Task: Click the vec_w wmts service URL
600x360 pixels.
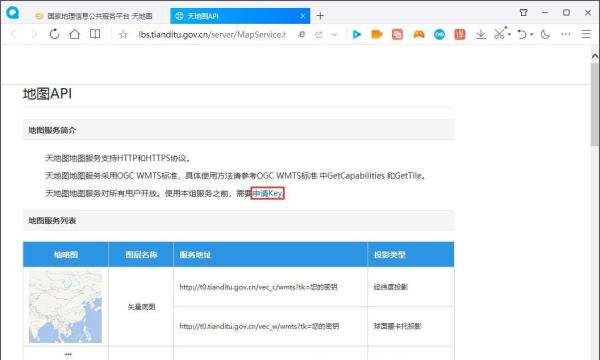Action: 259,326
